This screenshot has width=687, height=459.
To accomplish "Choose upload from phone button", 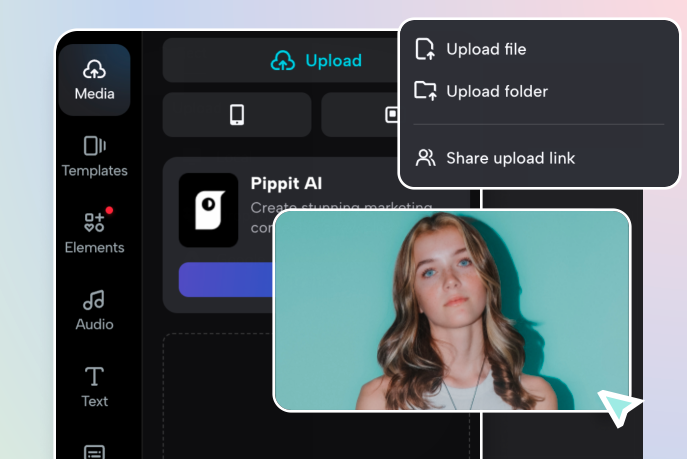I will point(237,115).
